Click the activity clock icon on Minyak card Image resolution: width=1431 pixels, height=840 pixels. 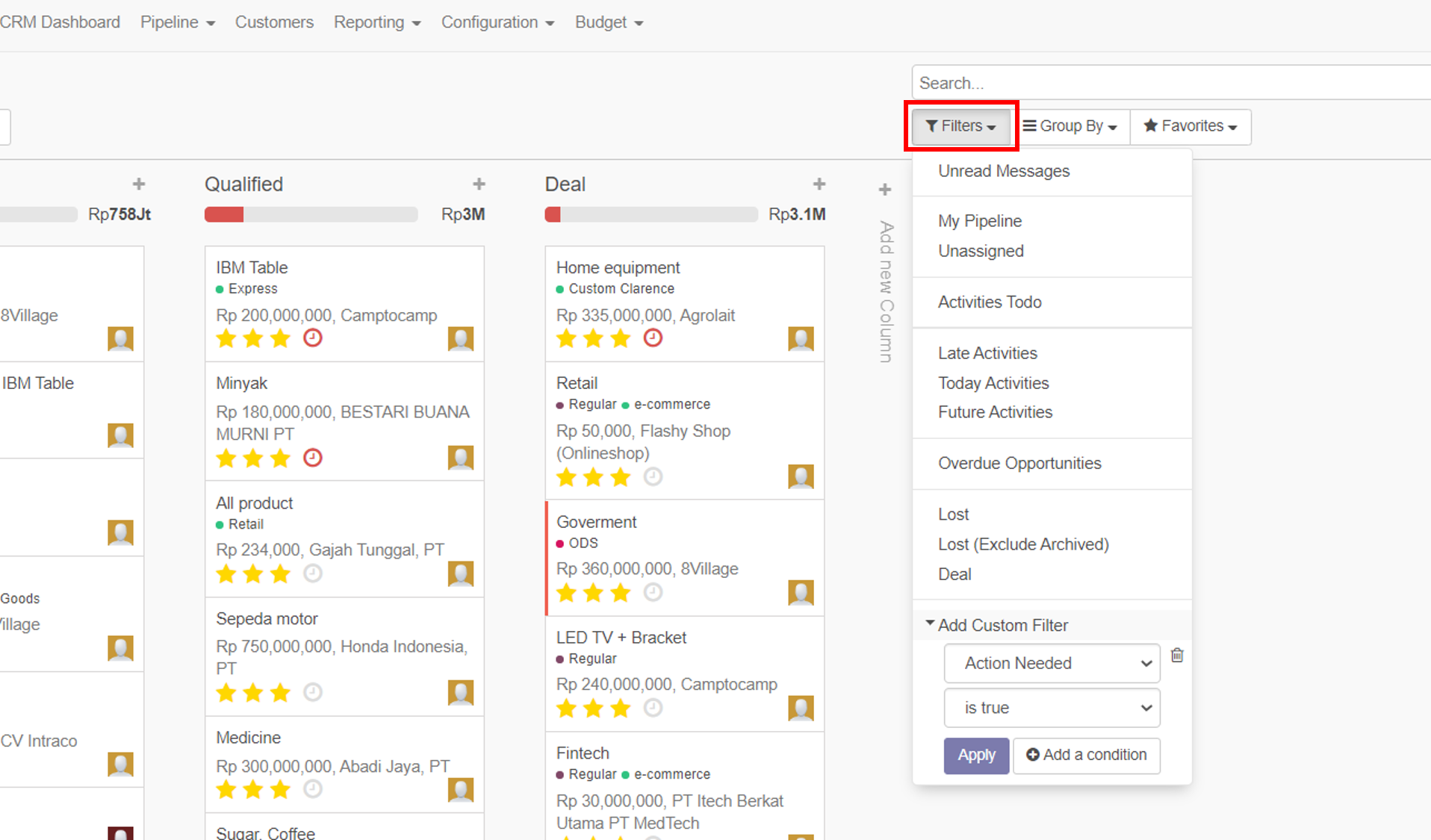(x=313, y=458)
